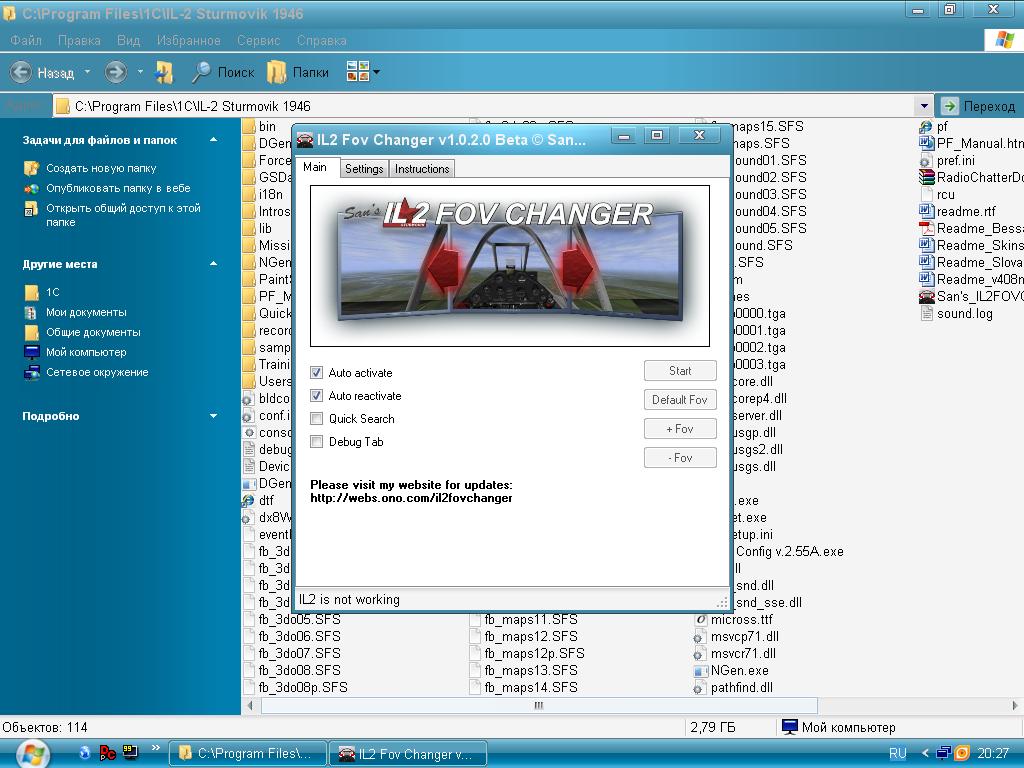Screen dimensions: 1024x768
Task: Click the Default Fov button
Action: pos(680,400)
